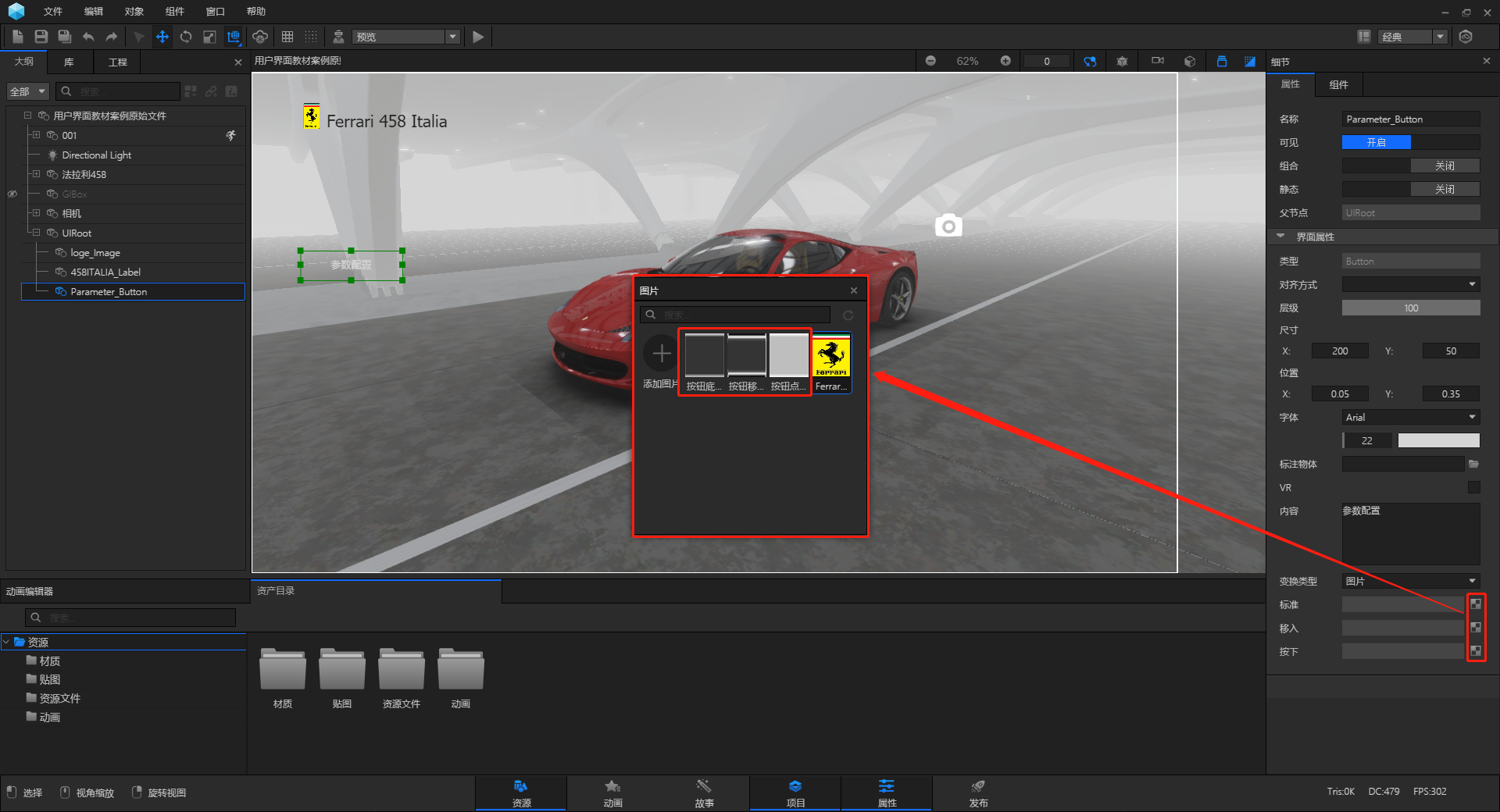Activate the move tool
The image size is (1500, 812).
(x=162, y=37)
